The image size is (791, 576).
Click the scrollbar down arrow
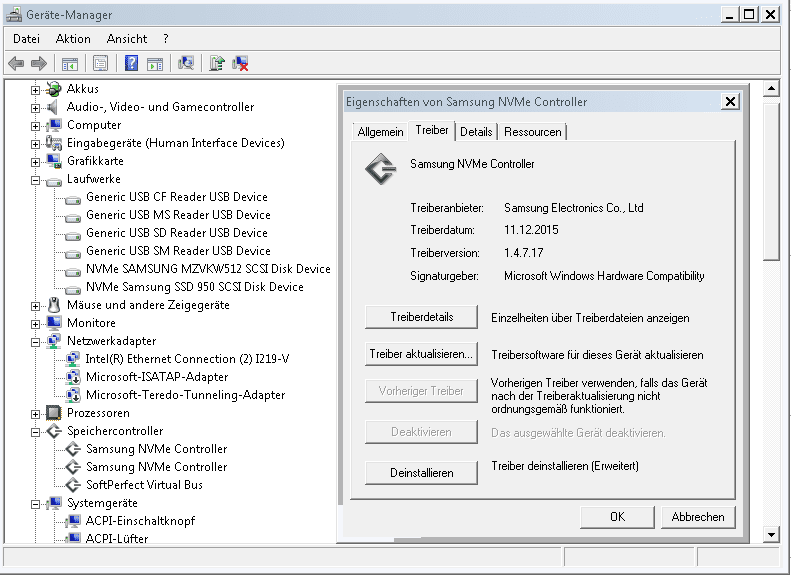(x=771, y=535)
